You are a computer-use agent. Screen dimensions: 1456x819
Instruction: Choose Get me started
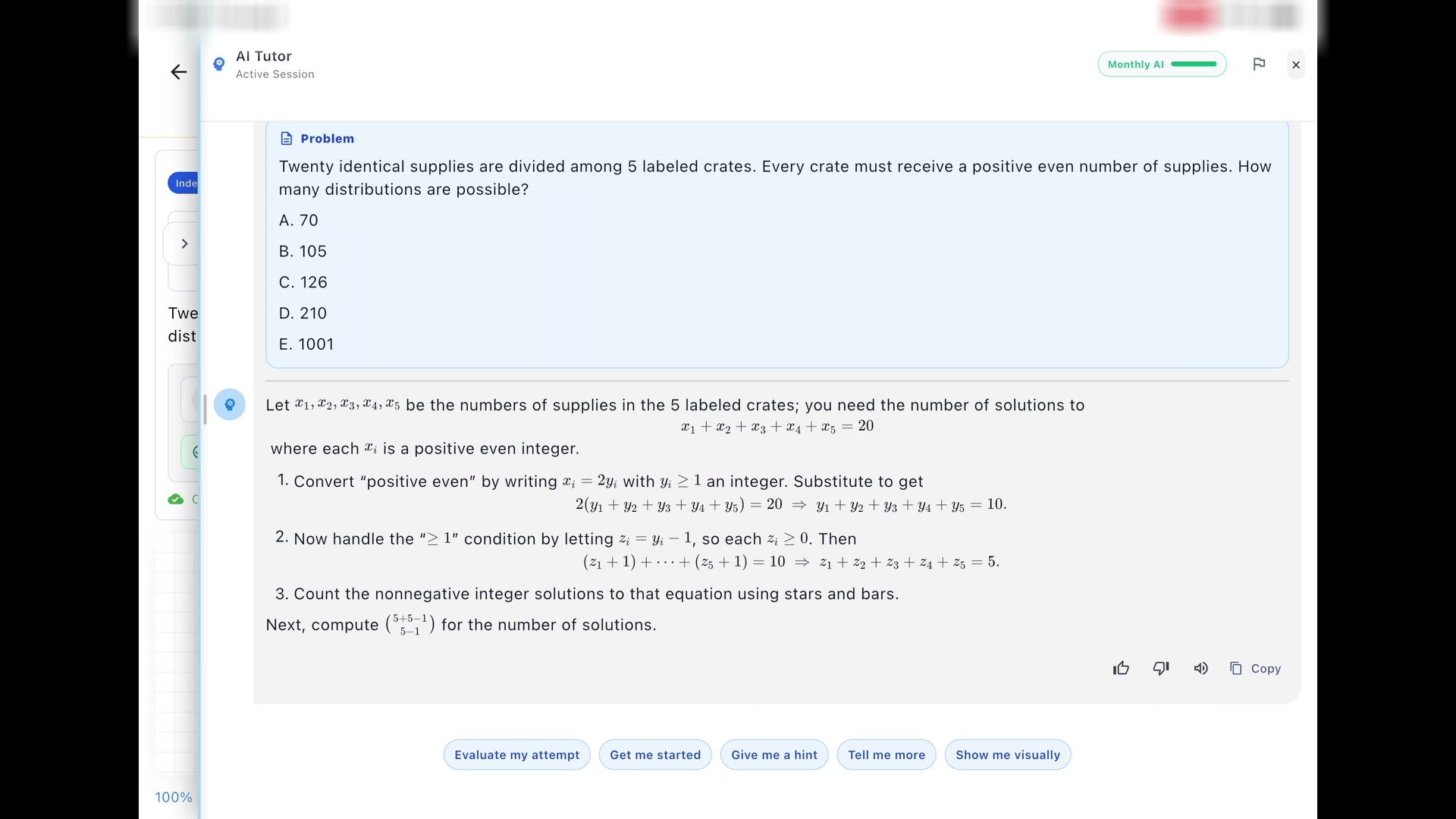pyautogui.click(x=655, y=755)
